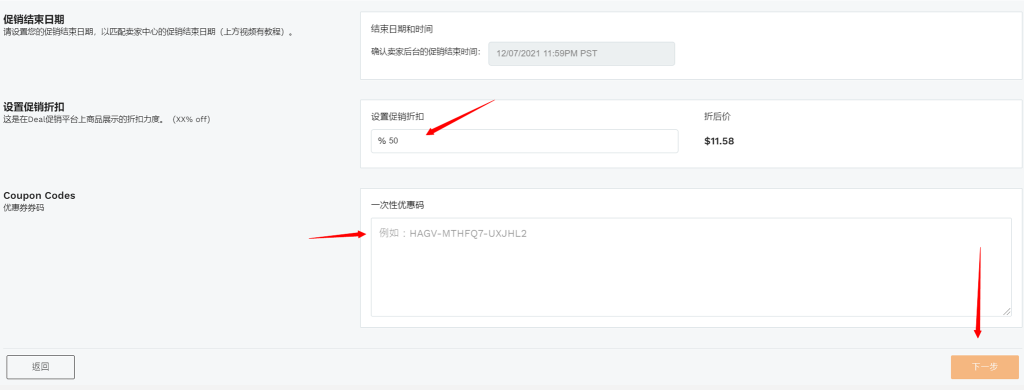This screenshot has width=1024, height=390.
Task: Click the 确认卖家后台的促销结束时间 label
Action: point(425,52)
